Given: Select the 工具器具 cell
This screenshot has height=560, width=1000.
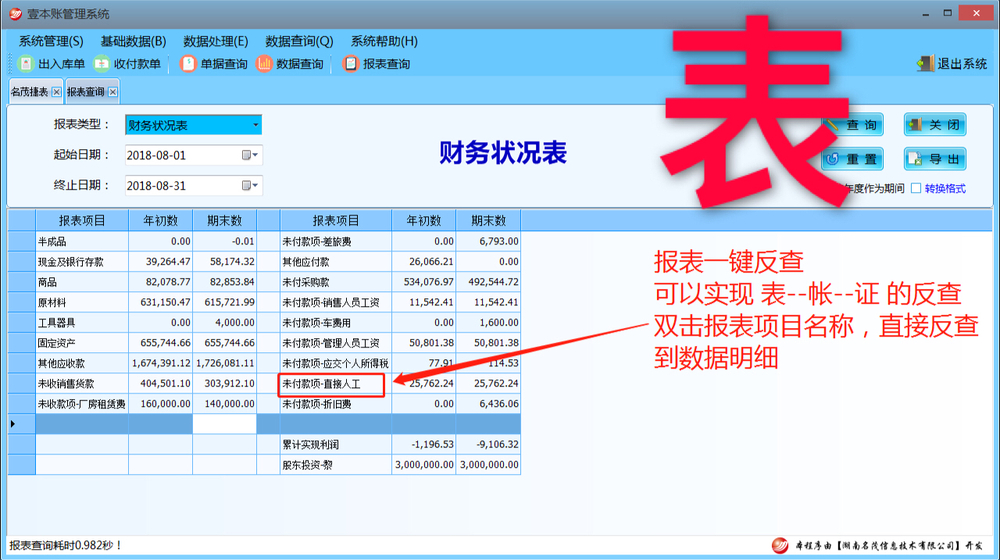Looking at the screenshot, I should point(82,323).
